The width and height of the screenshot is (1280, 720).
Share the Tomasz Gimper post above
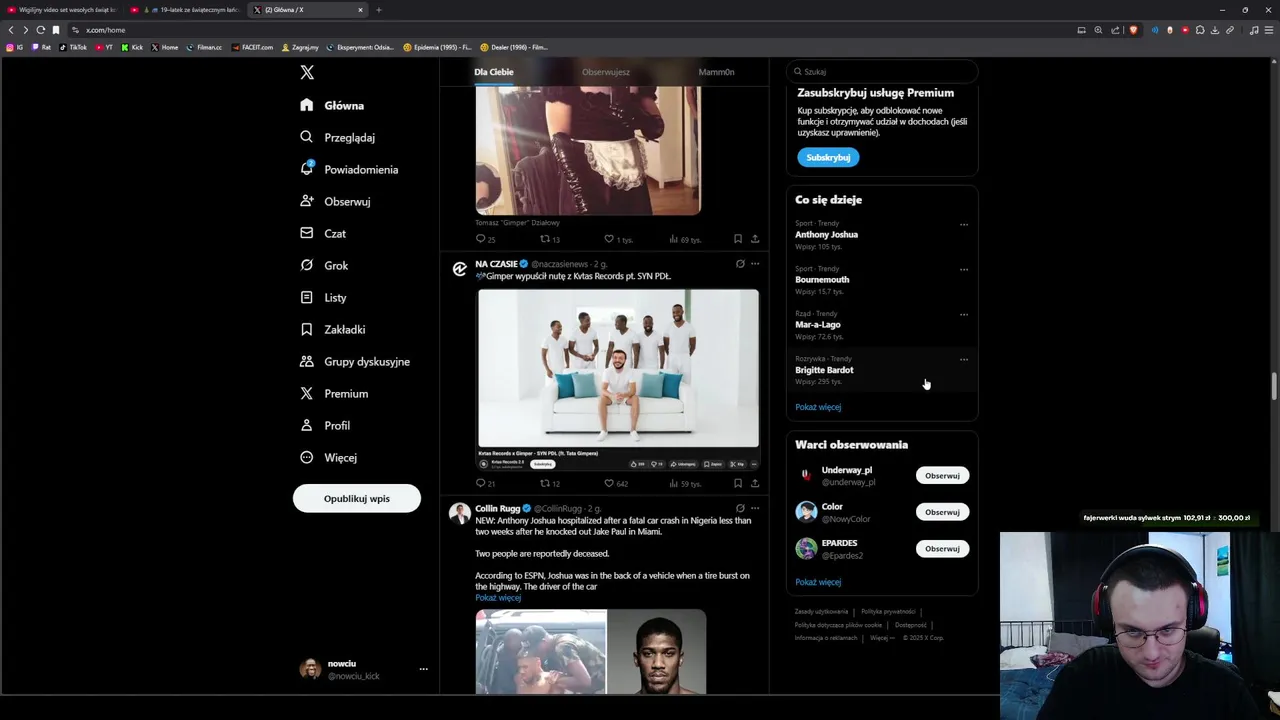pos(755,239)
